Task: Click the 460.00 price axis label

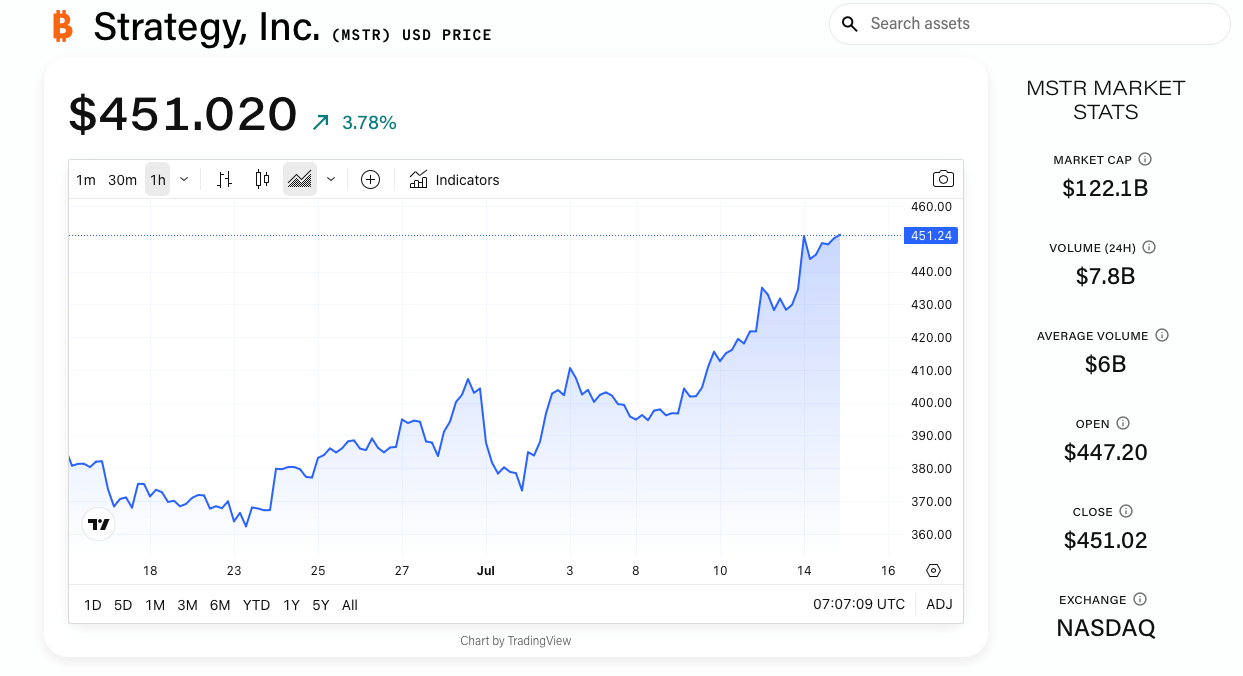Action: (x=931, y=207)
